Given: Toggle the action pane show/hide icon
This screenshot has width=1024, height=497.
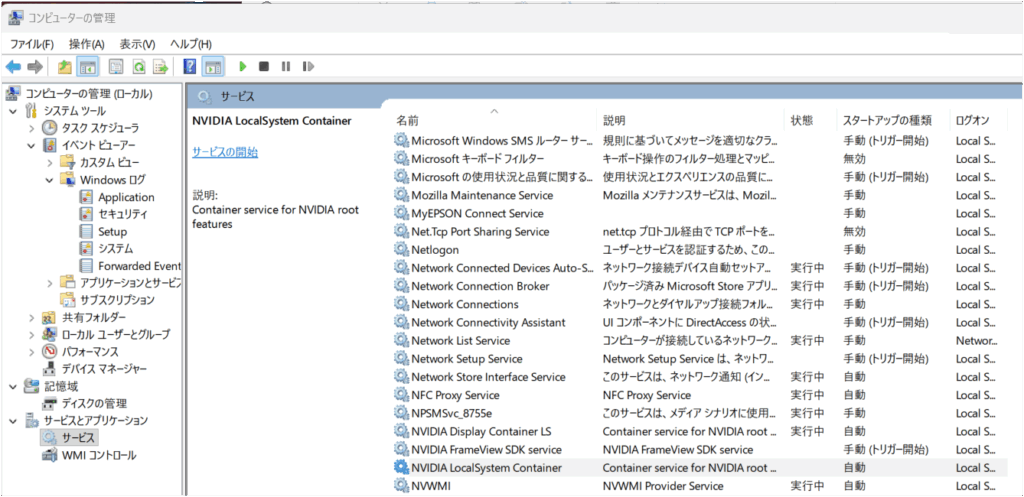Looking at the screenshot, I should click(212, 67).
